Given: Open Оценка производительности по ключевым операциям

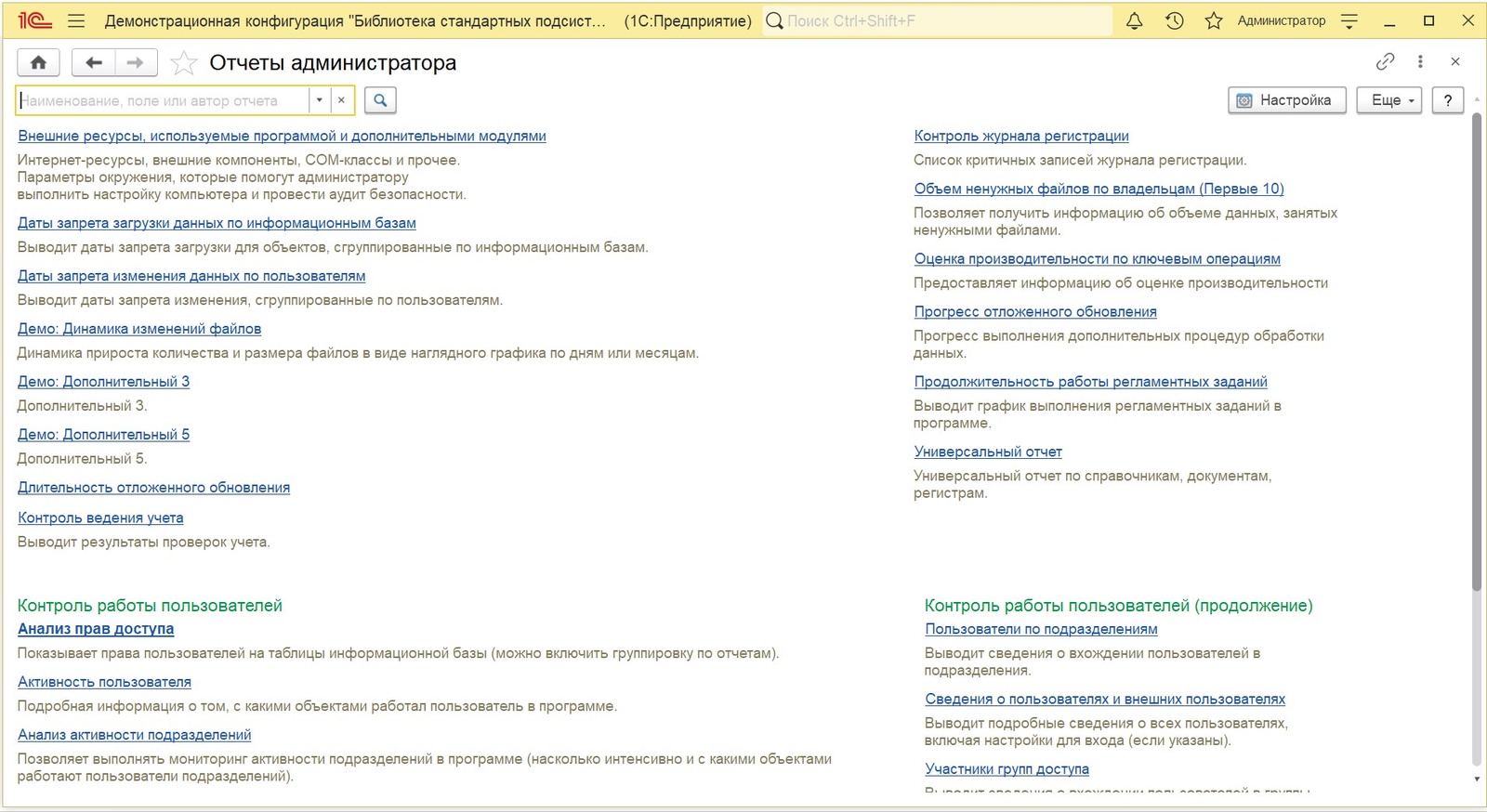Looking at the screenshot, I should click(x=1097, y=259).
